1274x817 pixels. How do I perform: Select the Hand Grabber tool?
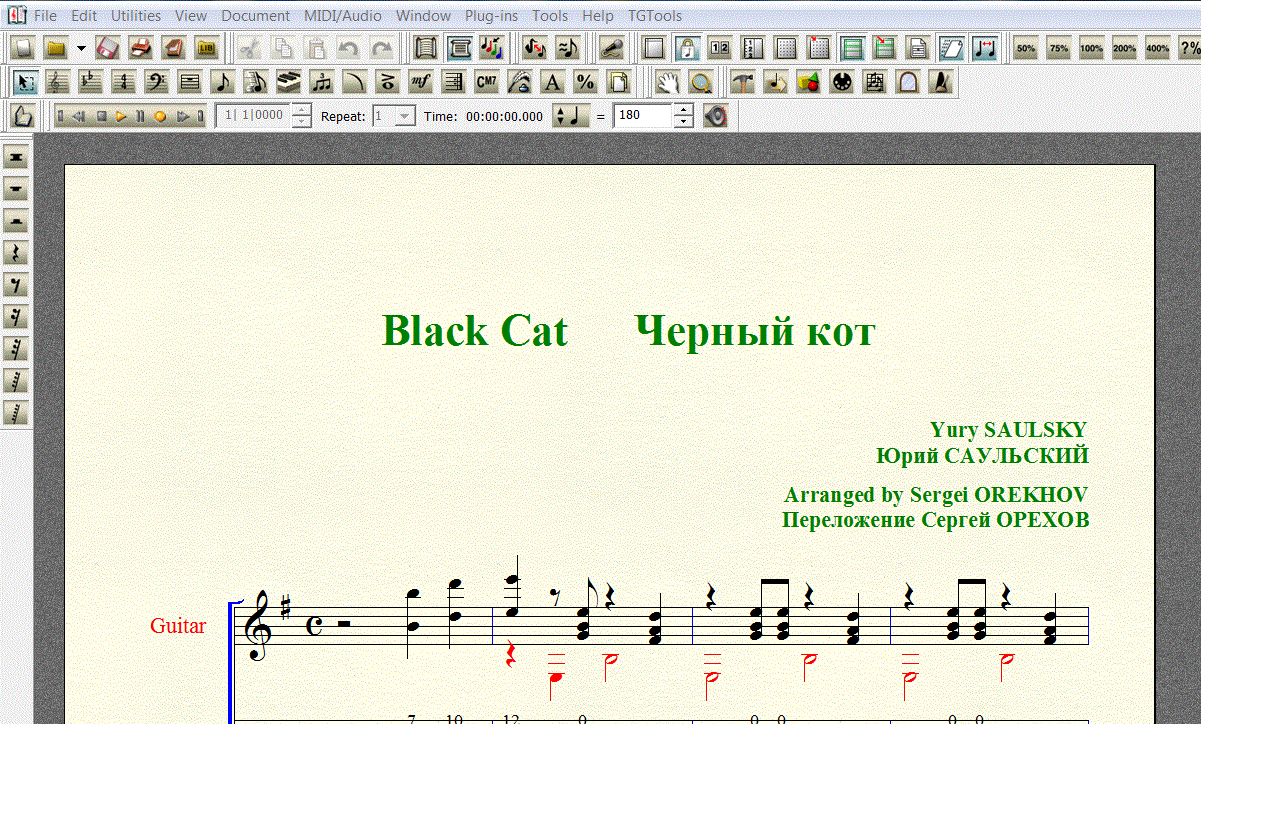pyautogui.click(x=668, y=82)
